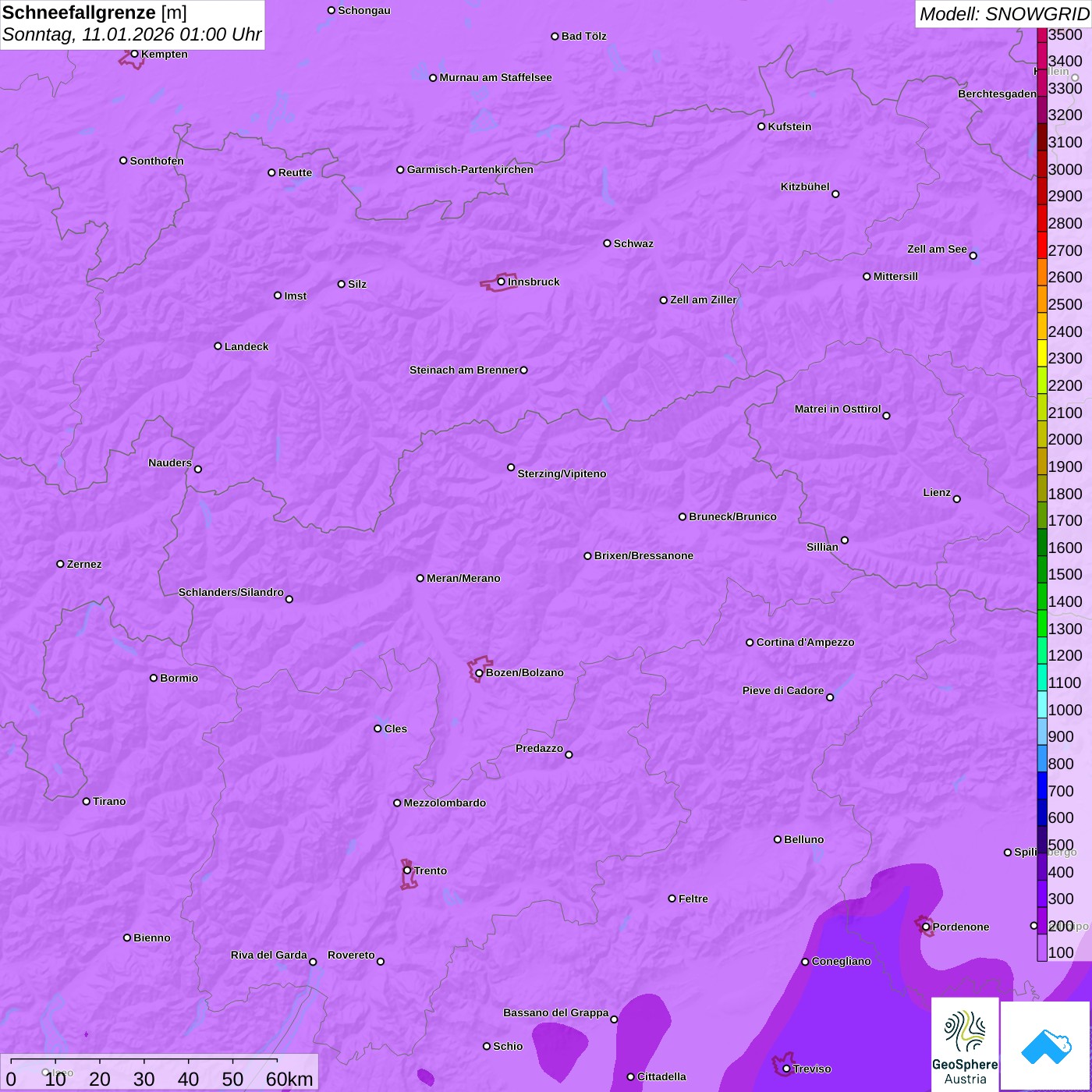This screenshot has width=1092, height=1092.
Task: Click the date Sonntag, 11.01.2026 01:00 Uhr
Action: (x=132, y=35)
